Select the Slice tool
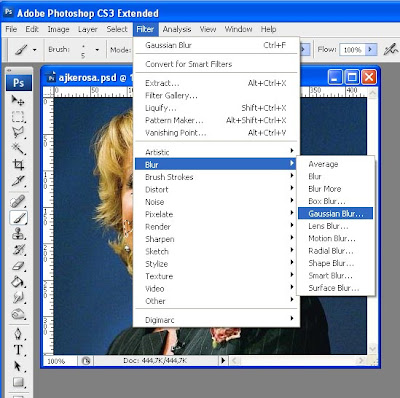The height and width of the screenshot is (398, 400). (18, 181)
